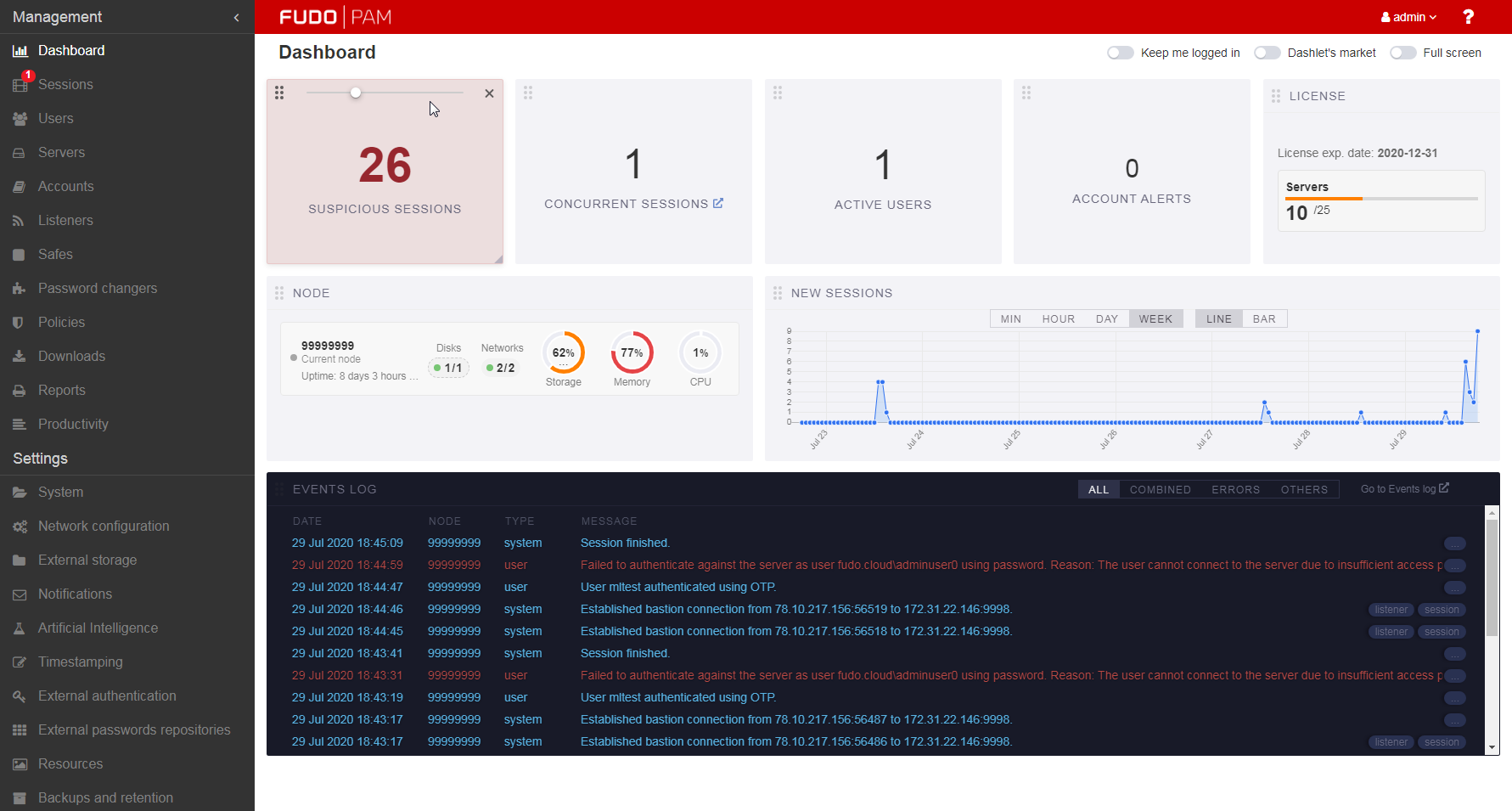The image size is (1512, 811).
Task: Filter Events Log by ERRORS
Action: click(x=1235, y=490)
